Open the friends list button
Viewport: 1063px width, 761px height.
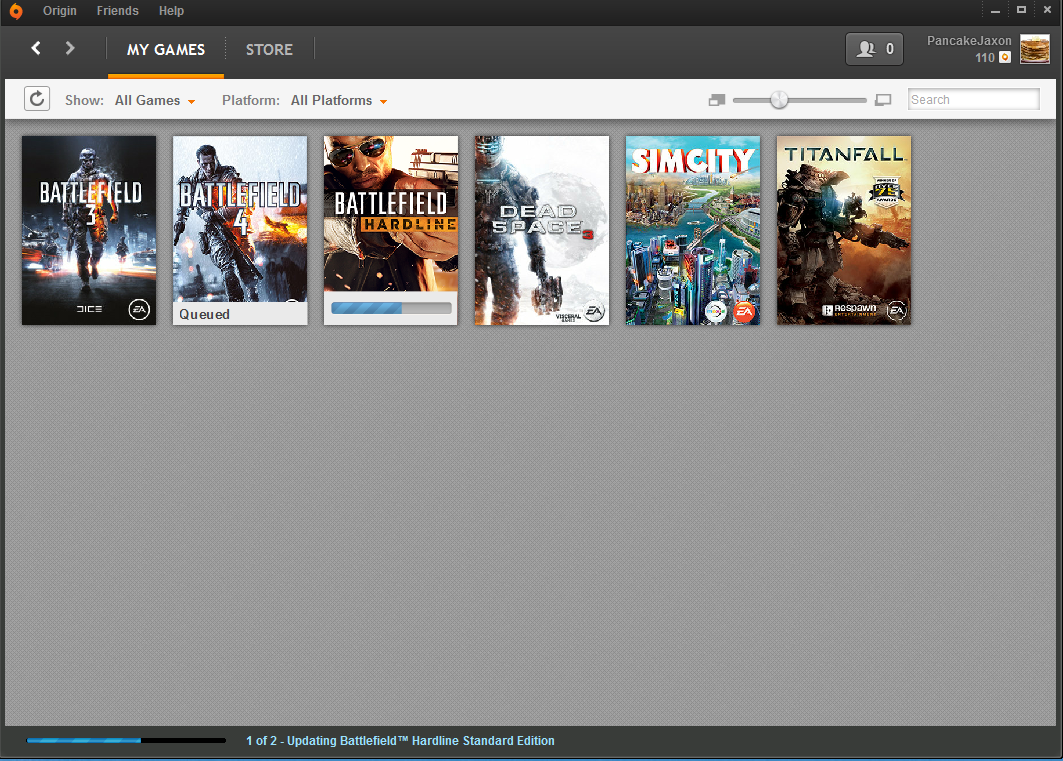875,49
